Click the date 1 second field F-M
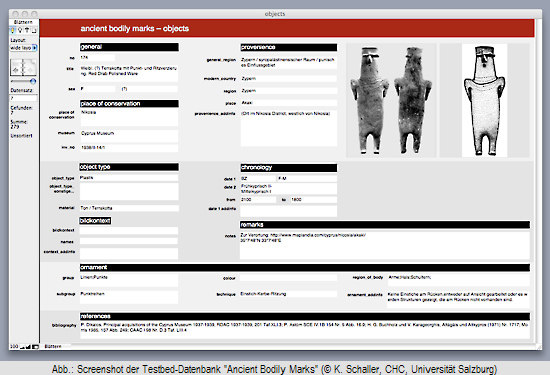The height and width of the screenshot is (375, 550). (307, 179)
